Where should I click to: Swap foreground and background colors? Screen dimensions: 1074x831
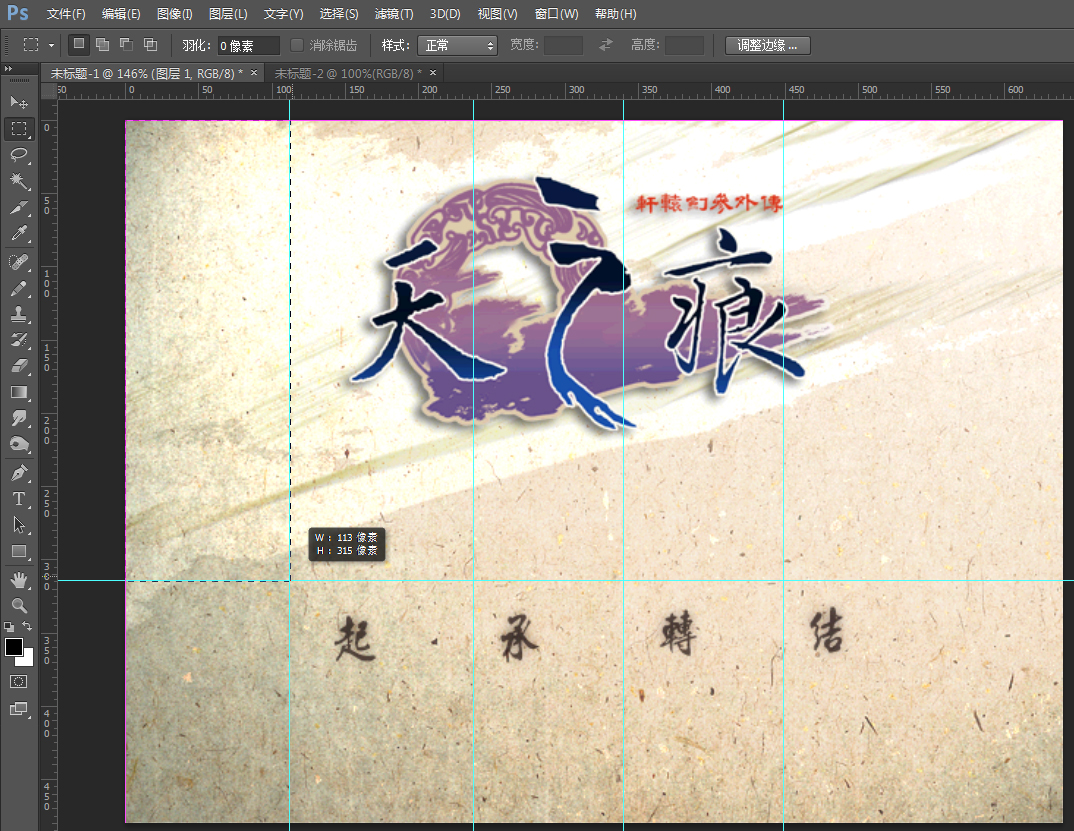click(x=27, y=626)
